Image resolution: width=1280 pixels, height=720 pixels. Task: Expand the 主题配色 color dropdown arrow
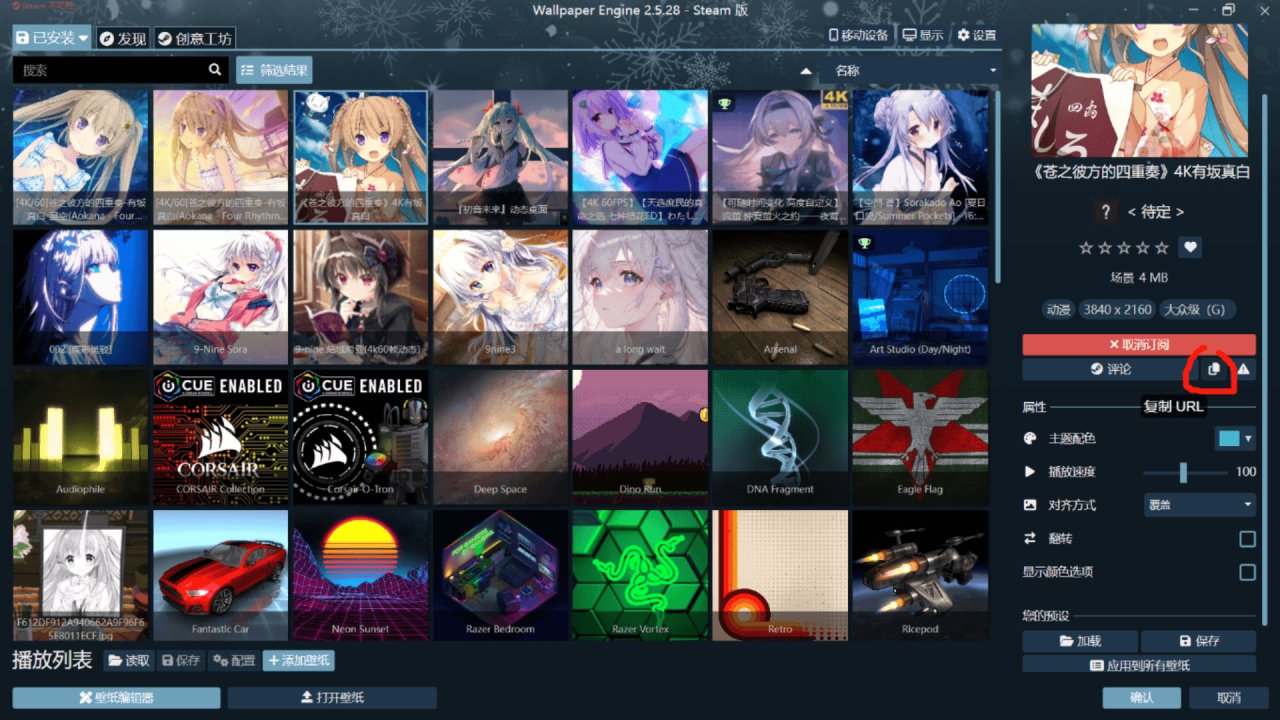tap(1248, 439)
